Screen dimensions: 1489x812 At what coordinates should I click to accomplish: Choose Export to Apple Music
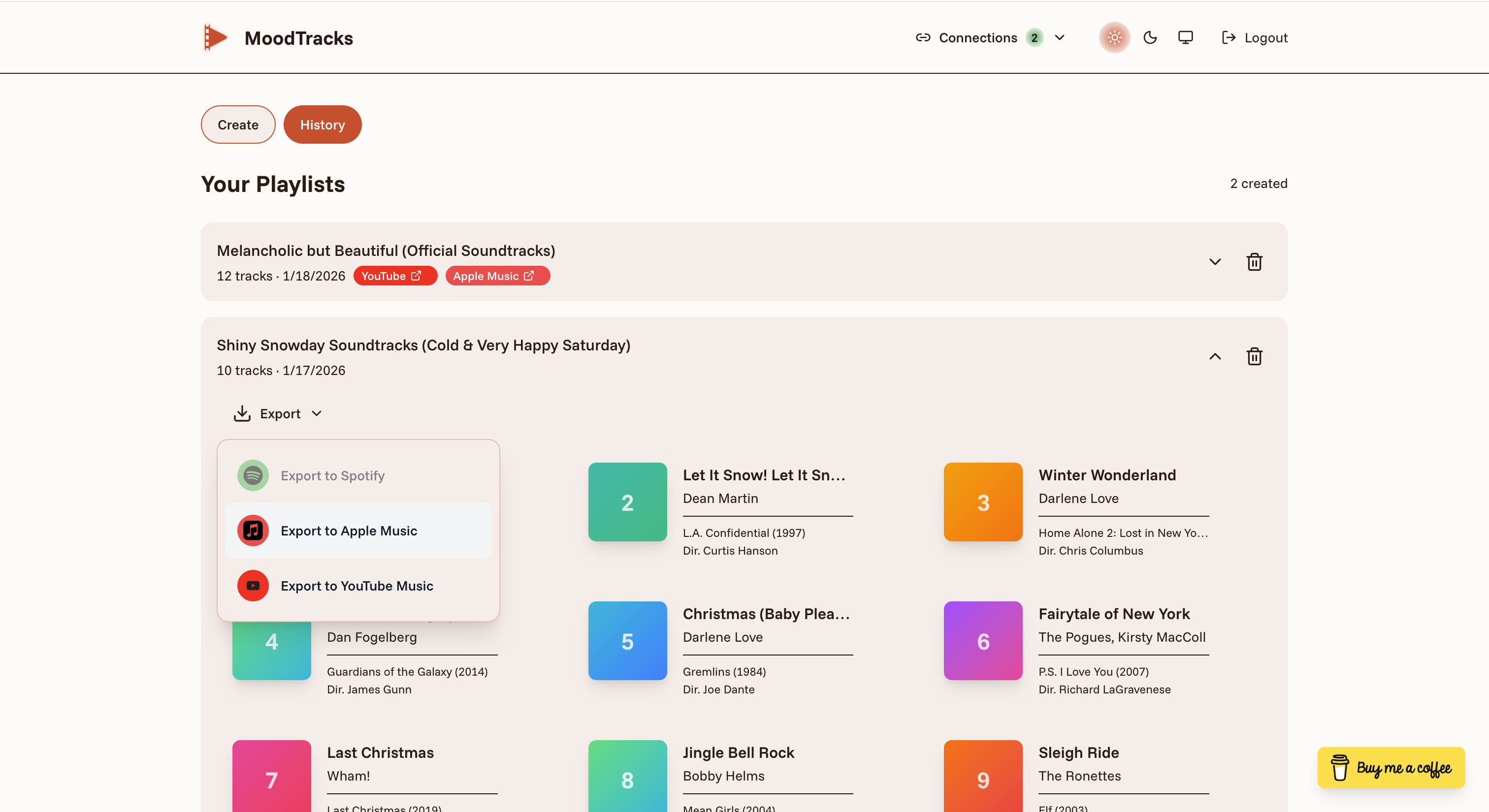click(x=349, y=531)
